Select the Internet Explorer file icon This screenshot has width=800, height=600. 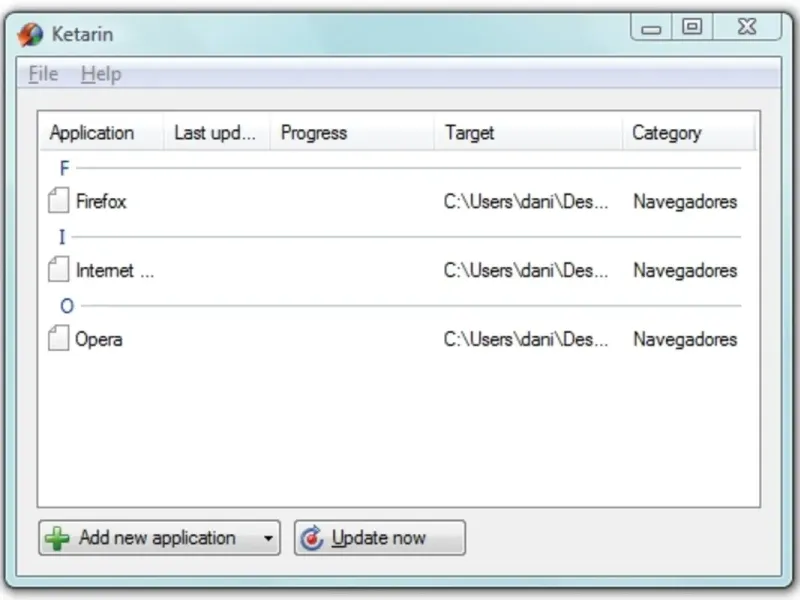click(58, 269)
